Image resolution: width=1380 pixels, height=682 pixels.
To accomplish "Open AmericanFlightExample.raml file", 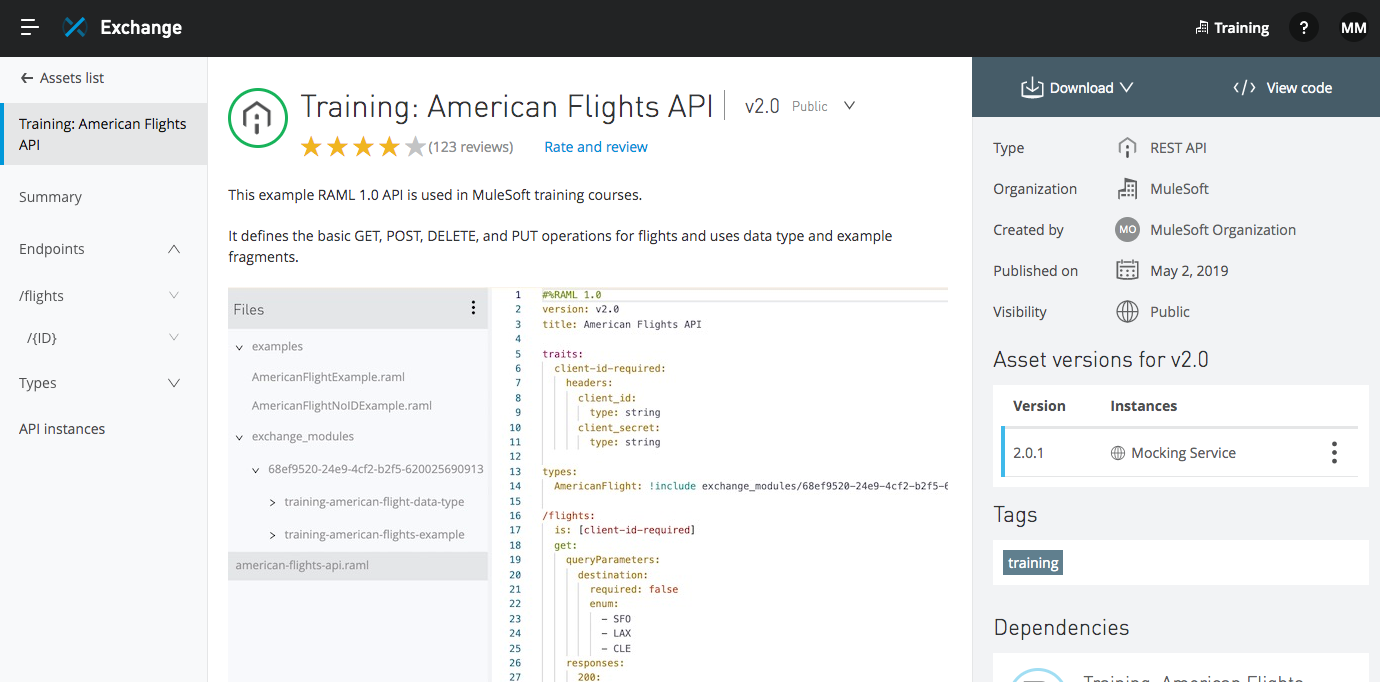I will pyautogui.click(x=328, y=377).
